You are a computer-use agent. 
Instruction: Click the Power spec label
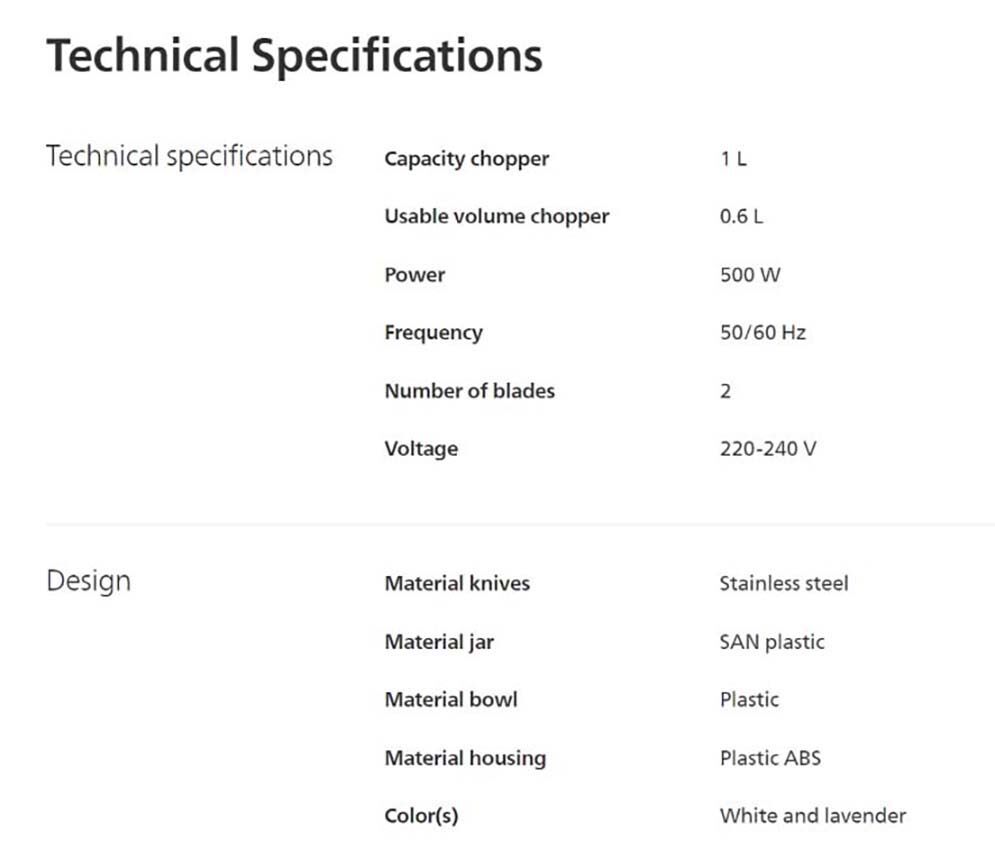(x=414, y=274)
